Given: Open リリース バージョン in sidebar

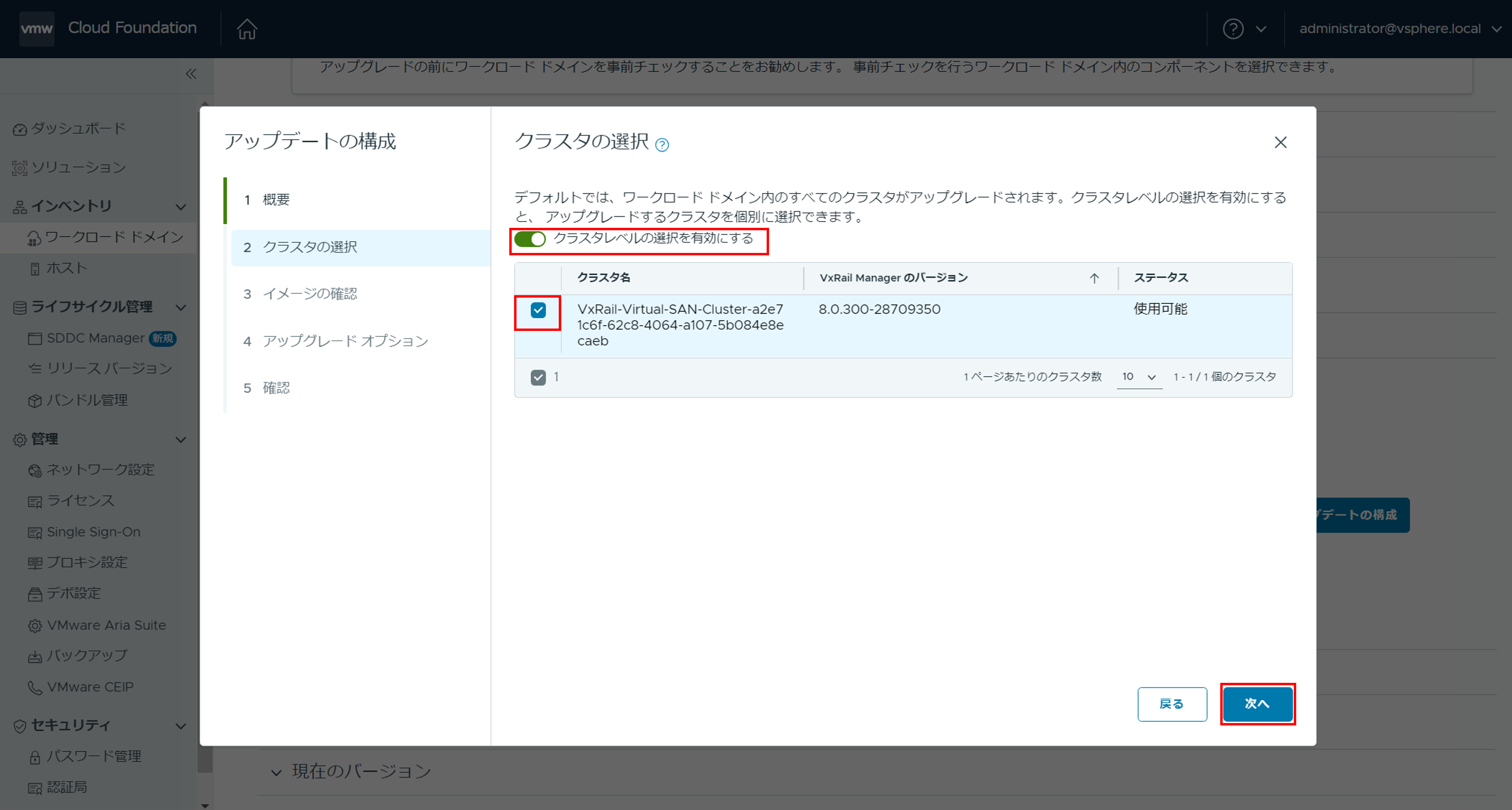Looking at the screenshot, I should point(109,369).
